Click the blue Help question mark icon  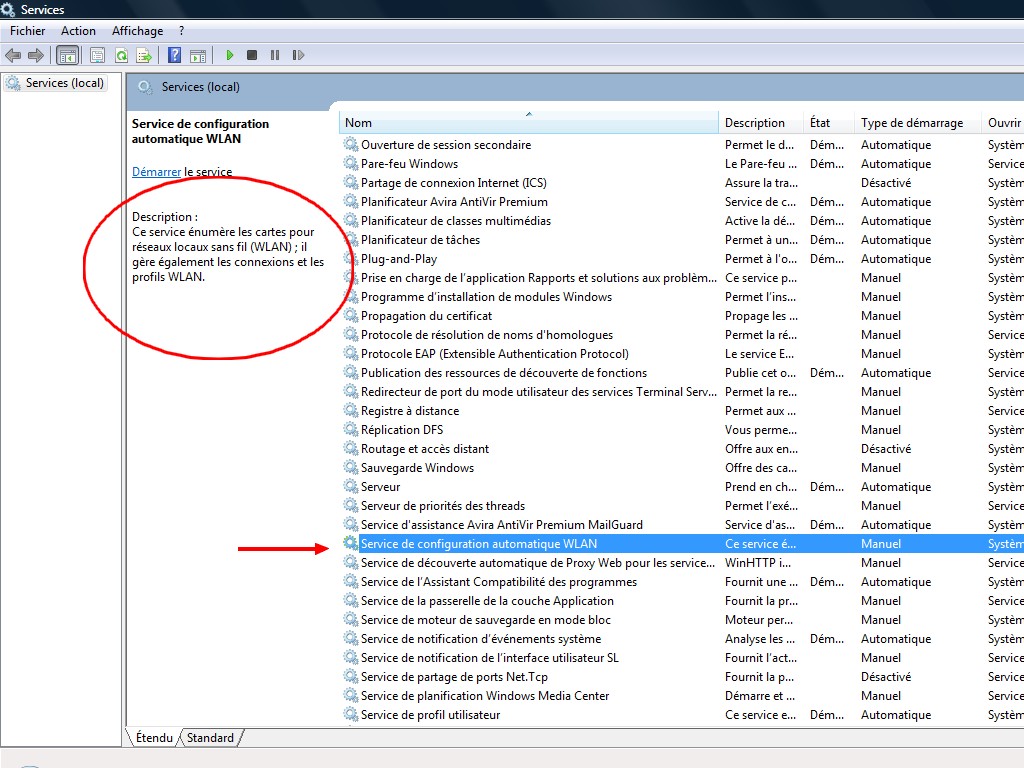click(175, 55)
